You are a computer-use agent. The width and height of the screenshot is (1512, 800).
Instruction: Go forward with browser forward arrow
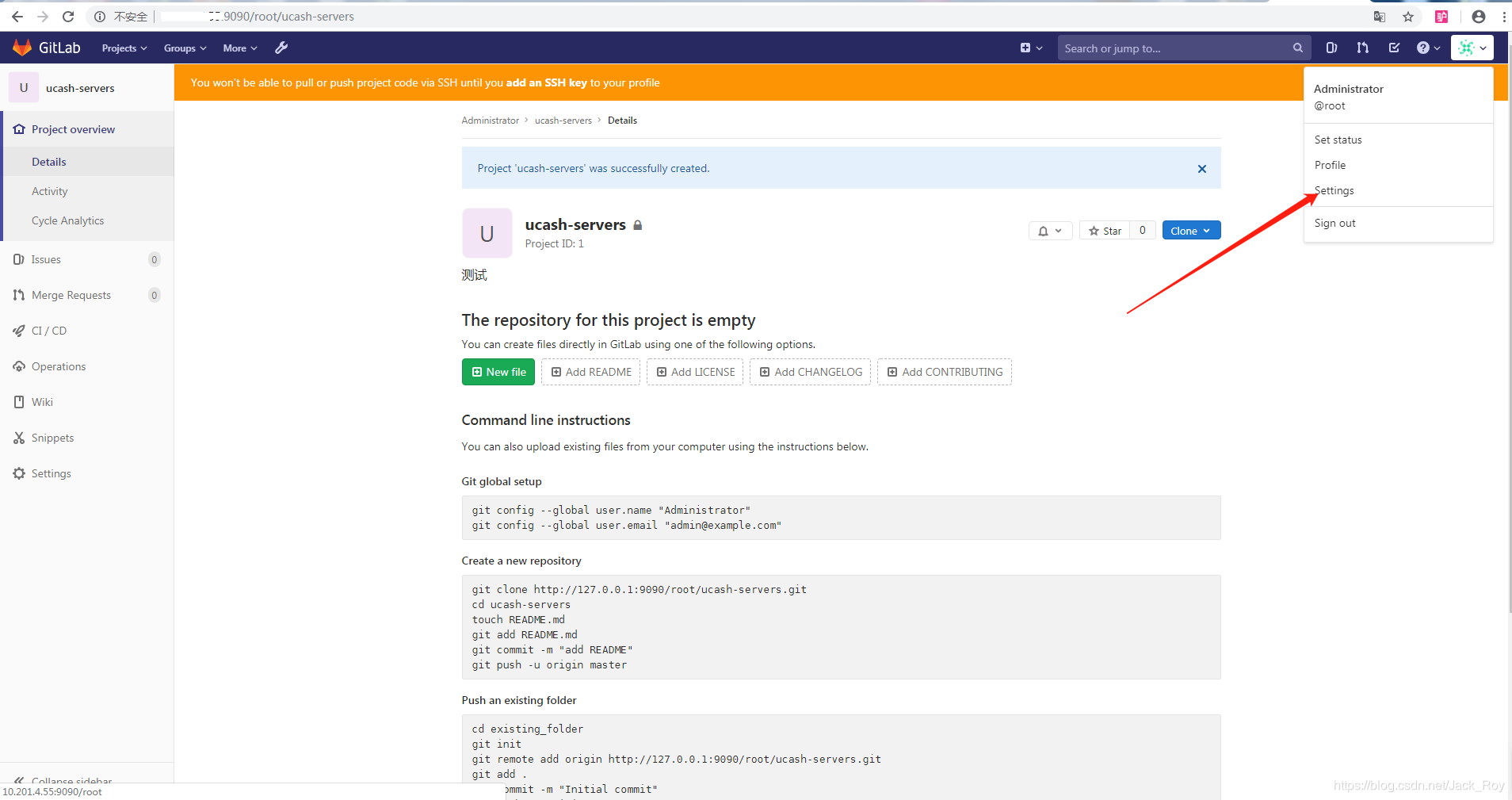[43, 16]
